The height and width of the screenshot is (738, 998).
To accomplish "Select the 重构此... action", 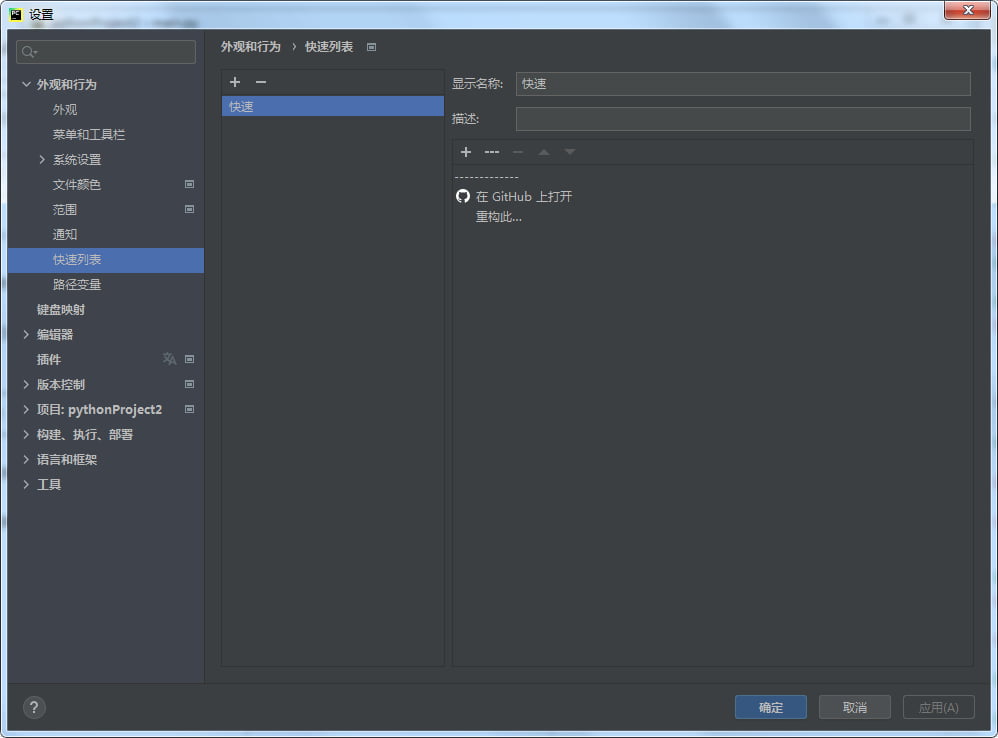I will [498, 217].
